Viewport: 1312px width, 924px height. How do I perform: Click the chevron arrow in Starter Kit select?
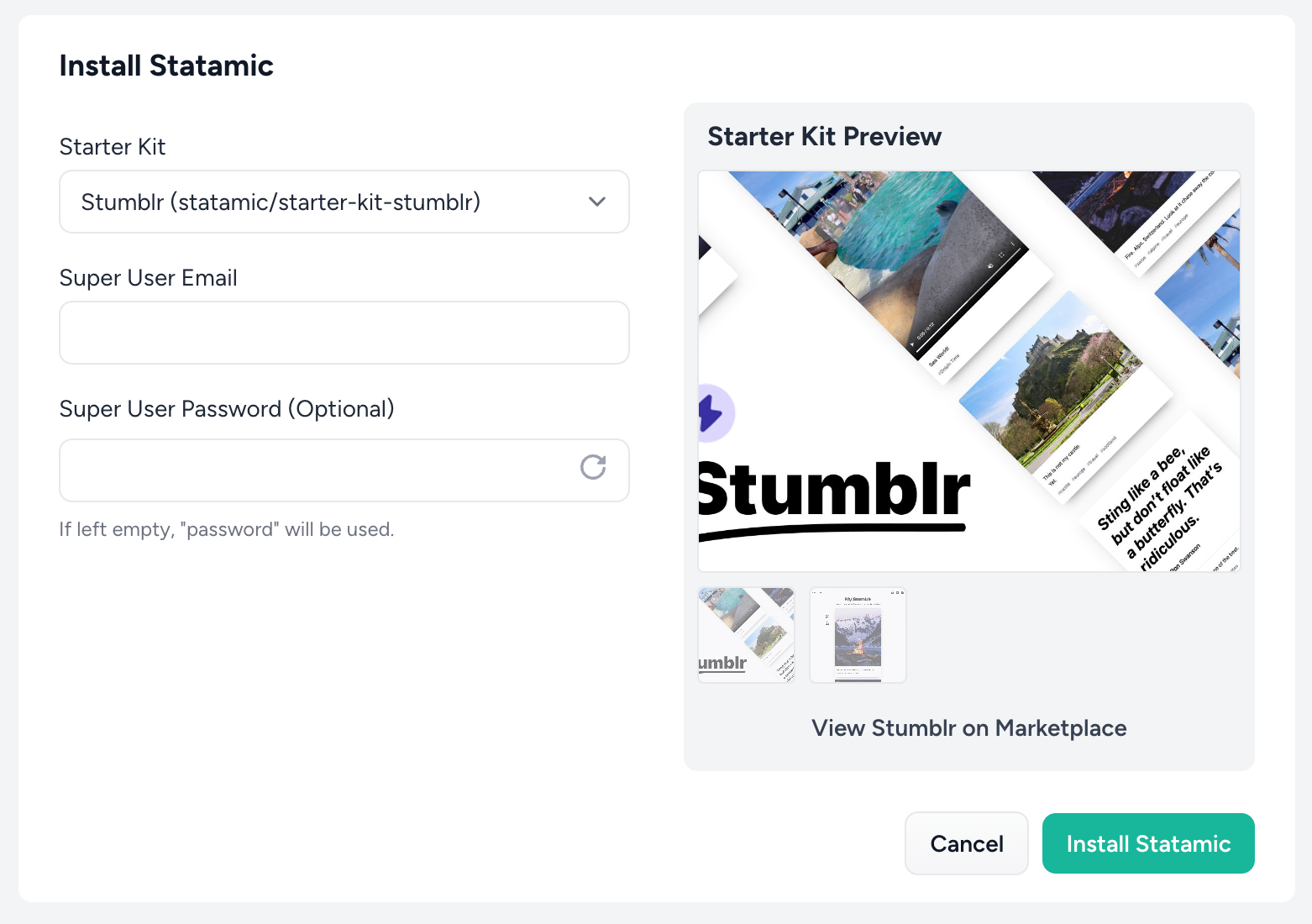[x=596, y=202]
